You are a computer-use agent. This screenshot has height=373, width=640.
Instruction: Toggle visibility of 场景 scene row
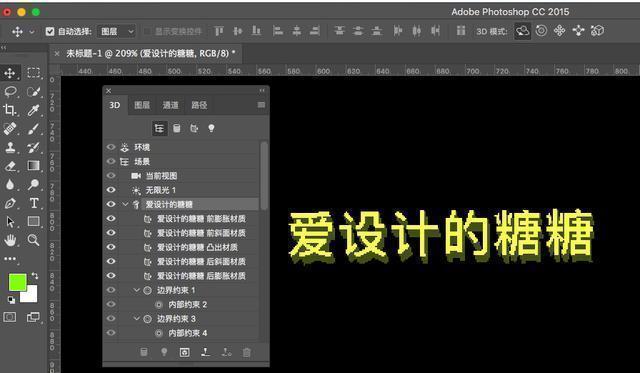pos(111,161)
